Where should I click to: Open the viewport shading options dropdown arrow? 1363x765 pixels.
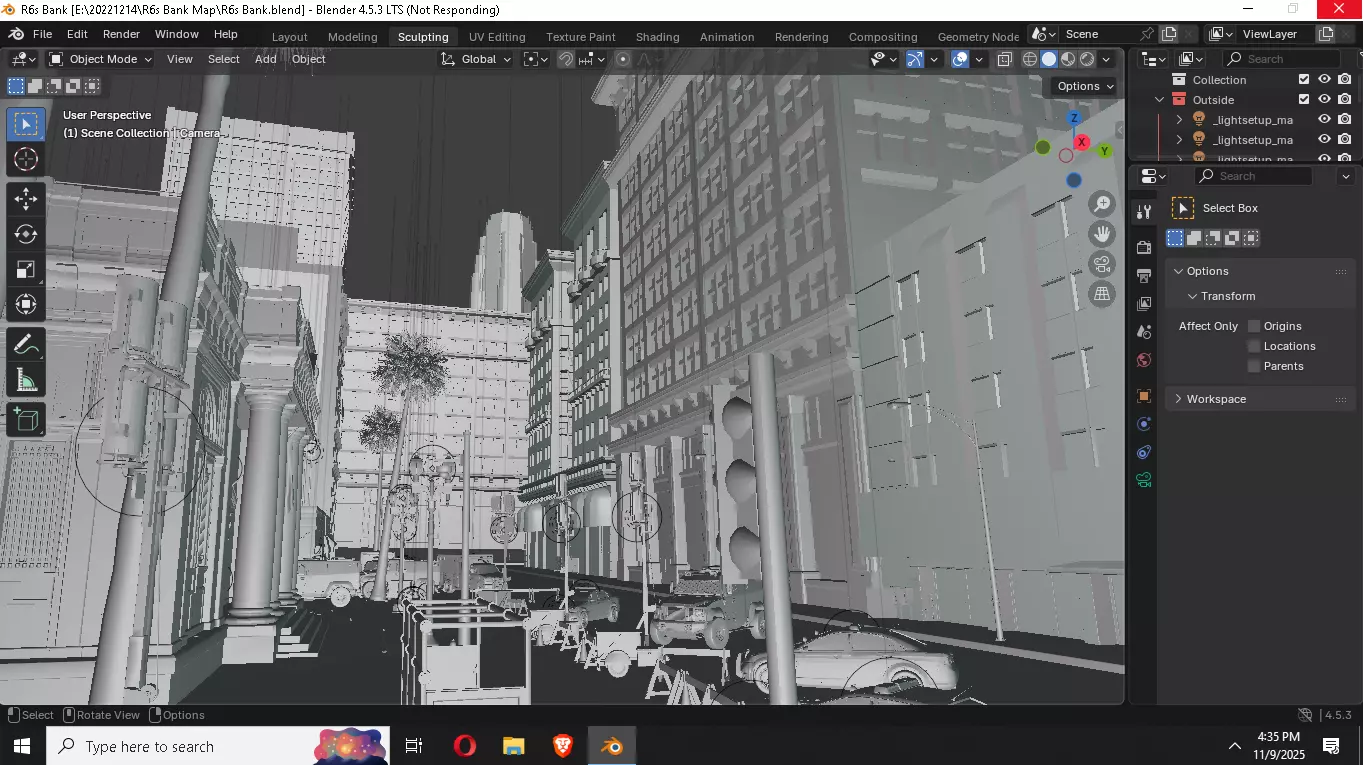pos(1106,59)
